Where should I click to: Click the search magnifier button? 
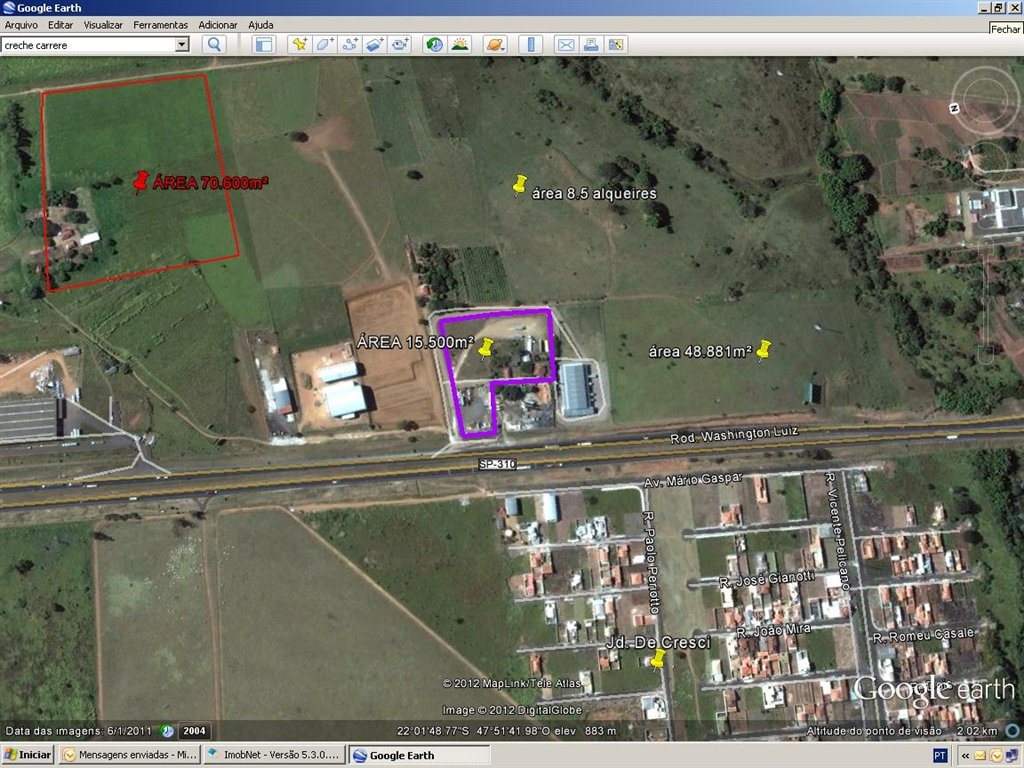pos(214,44)
